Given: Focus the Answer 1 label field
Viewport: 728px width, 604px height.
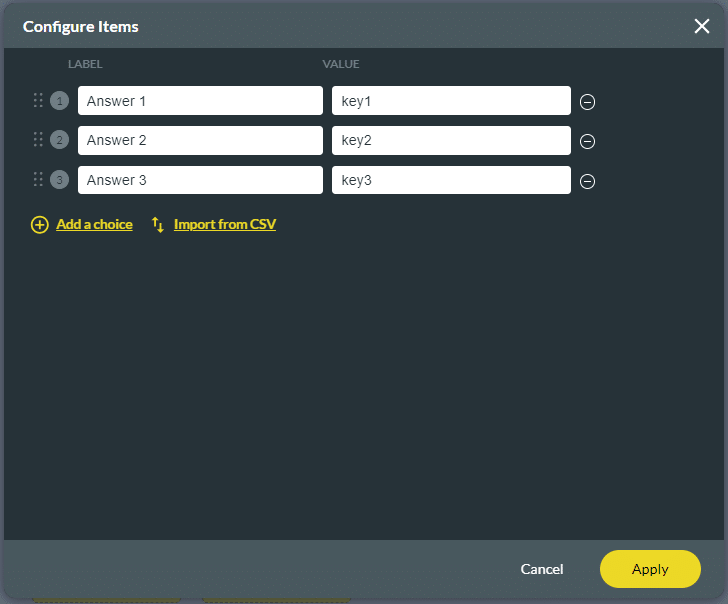Looking at the screenshot, I should 200,100.
